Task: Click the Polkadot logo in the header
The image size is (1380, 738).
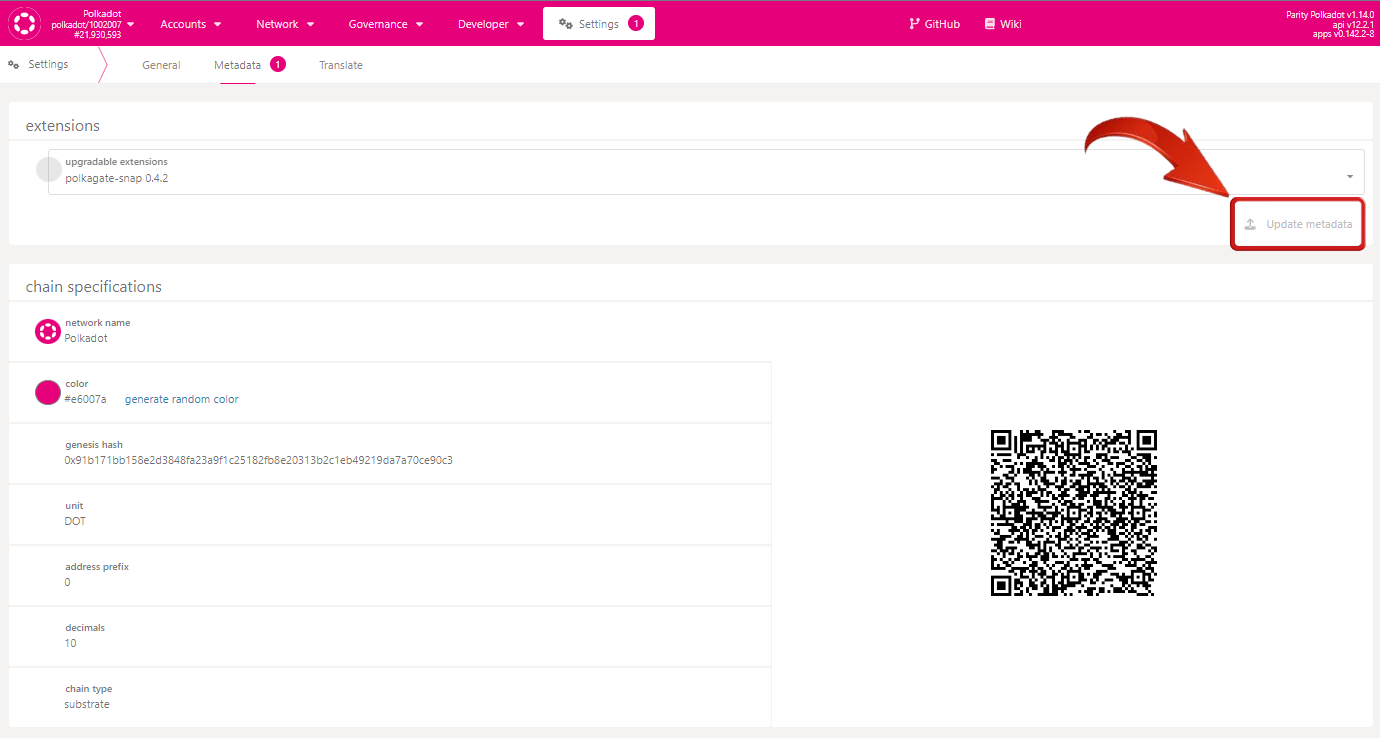Action: 24,24
